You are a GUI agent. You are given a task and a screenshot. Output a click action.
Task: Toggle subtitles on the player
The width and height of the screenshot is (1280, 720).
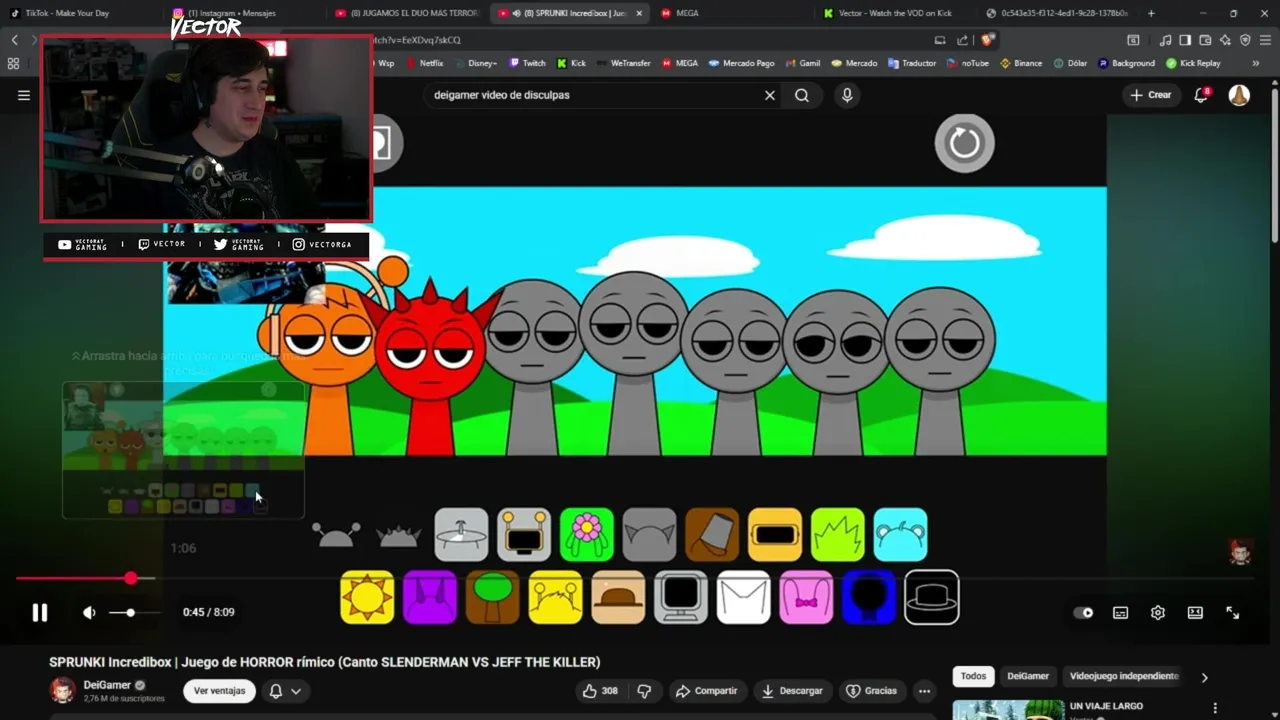coord(1120,612)
